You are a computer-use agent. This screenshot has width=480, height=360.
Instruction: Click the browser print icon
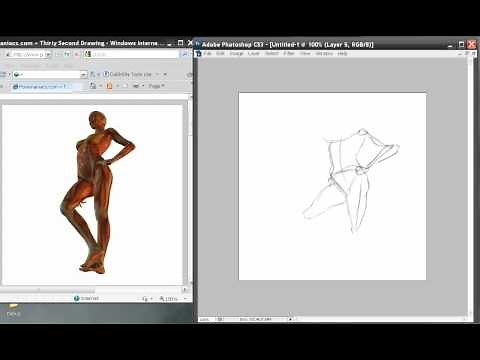(136, 86)
